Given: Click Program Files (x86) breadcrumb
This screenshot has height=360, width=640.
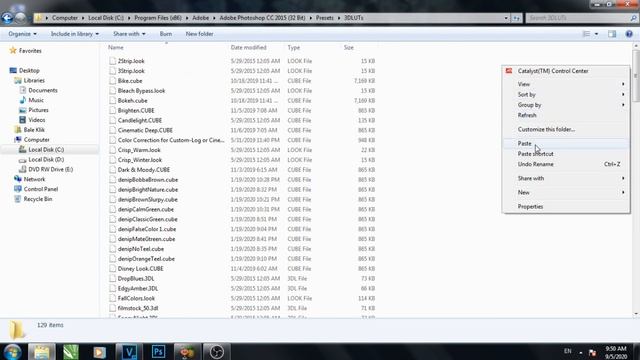Looking at the screenshot, I should (158, 18).
